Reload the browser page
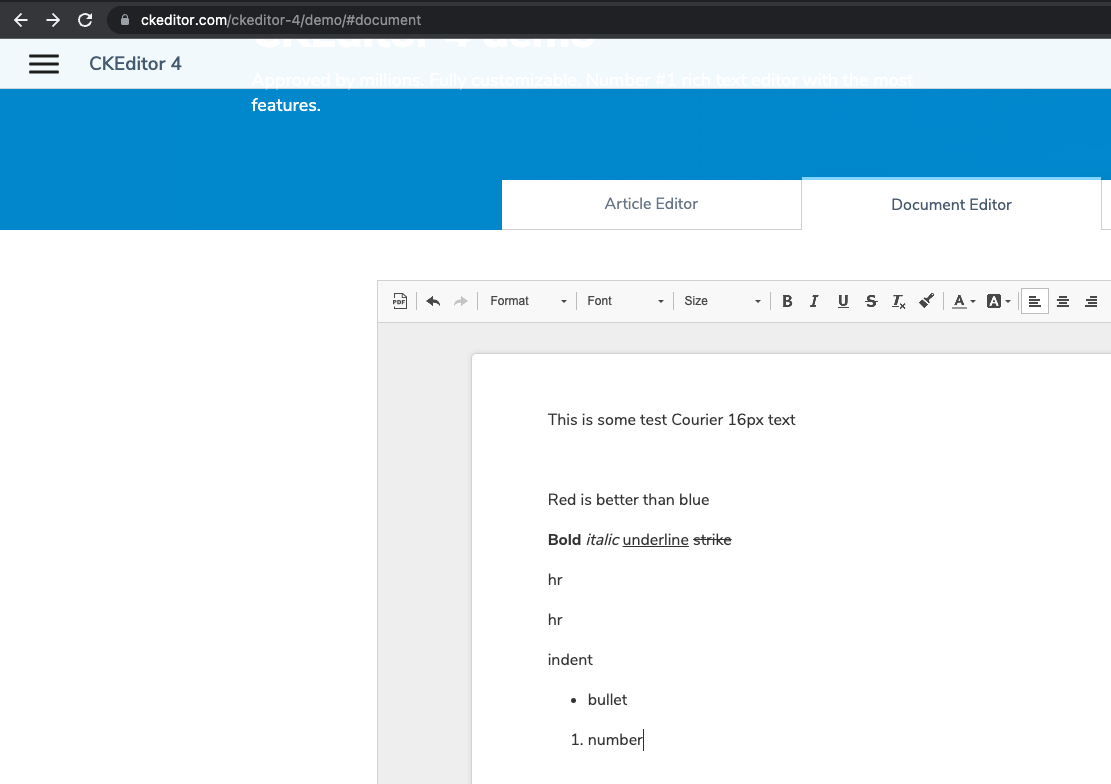Viewport: 1111px width, 784px height. tap(85, 20)
